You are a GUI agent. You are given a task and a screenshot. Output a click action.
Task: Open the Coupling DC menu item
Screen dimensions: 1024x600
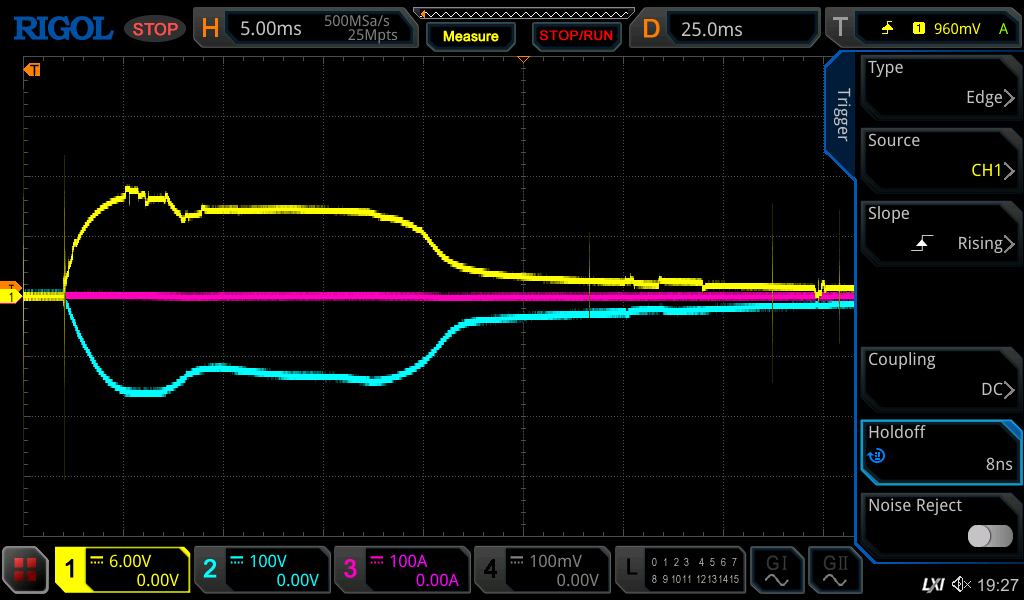(940, 375)
